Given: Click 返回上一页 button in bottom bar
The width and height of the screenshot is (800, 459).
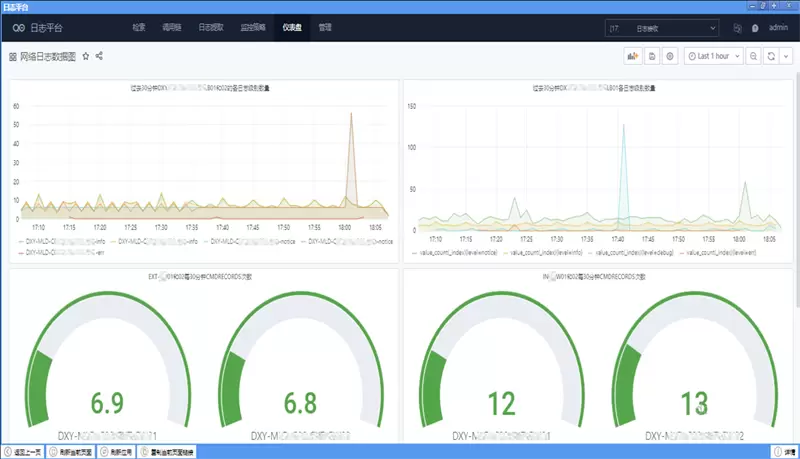Looking at the screenshot, I should pyautogui.click(x=25, y=452).
